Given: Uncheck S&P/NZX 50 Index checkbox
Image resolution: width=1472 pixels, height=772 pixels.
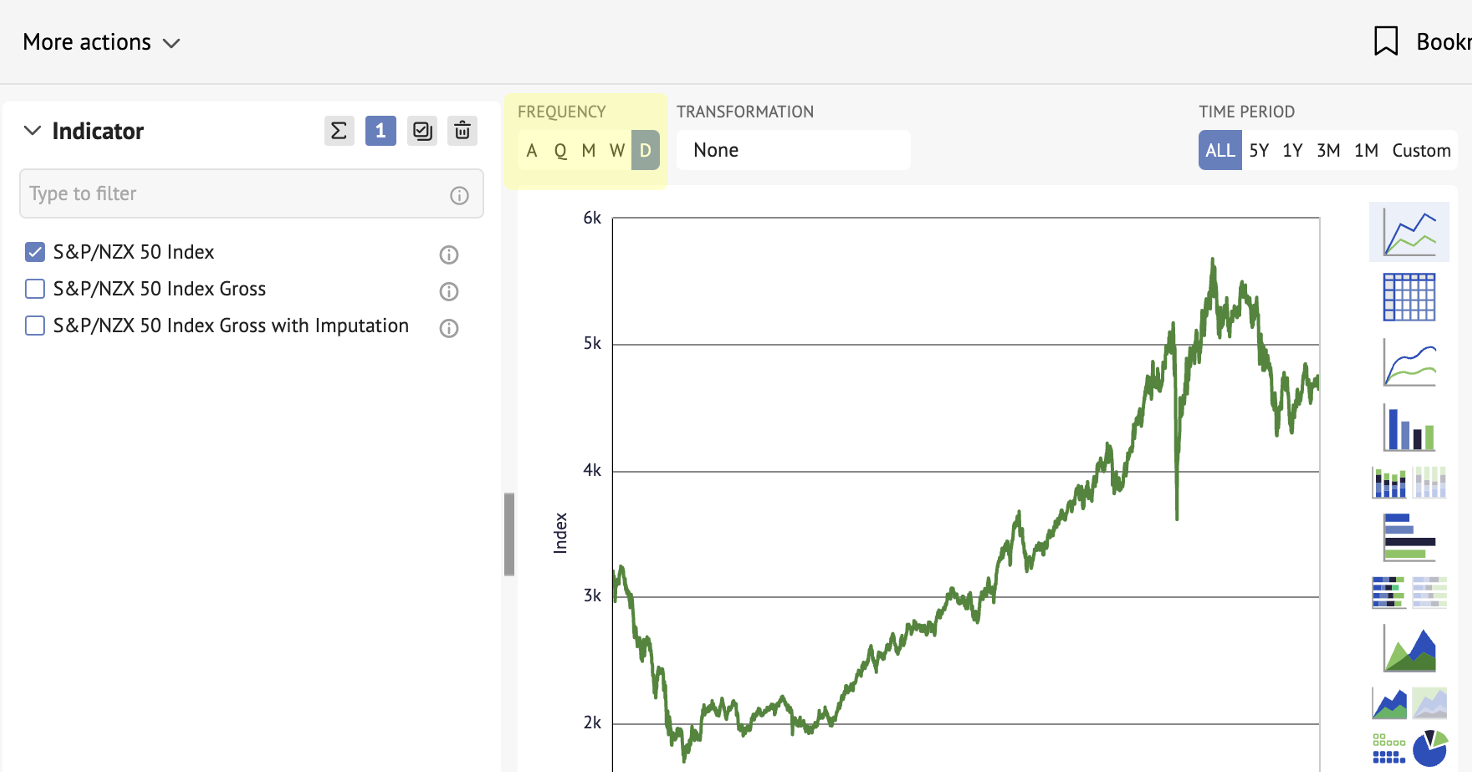Looking at the screenshot, I should pyautogui.click(x=35, y=252).
